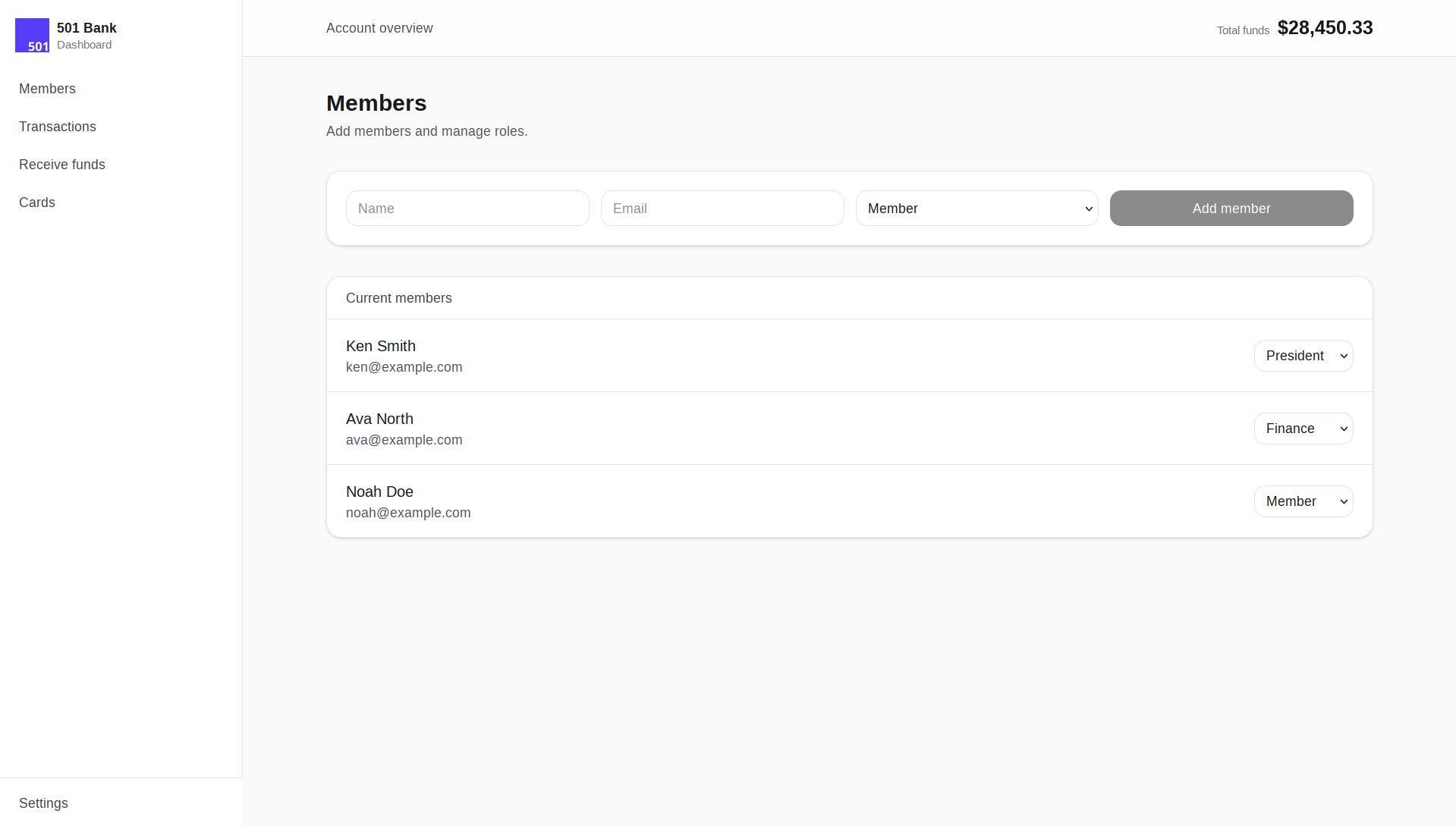Go to the Transactions page
This screenshot has height=826, width=1456.
pyautogui.click(x=57, y=127)
